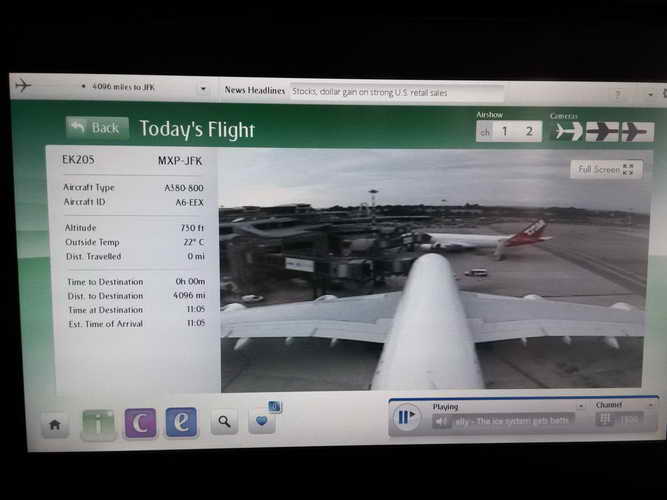Open the purple 'c' Communication section
Image resolution: width=667 pixels, height=500 pixels.
click(140, 423)
